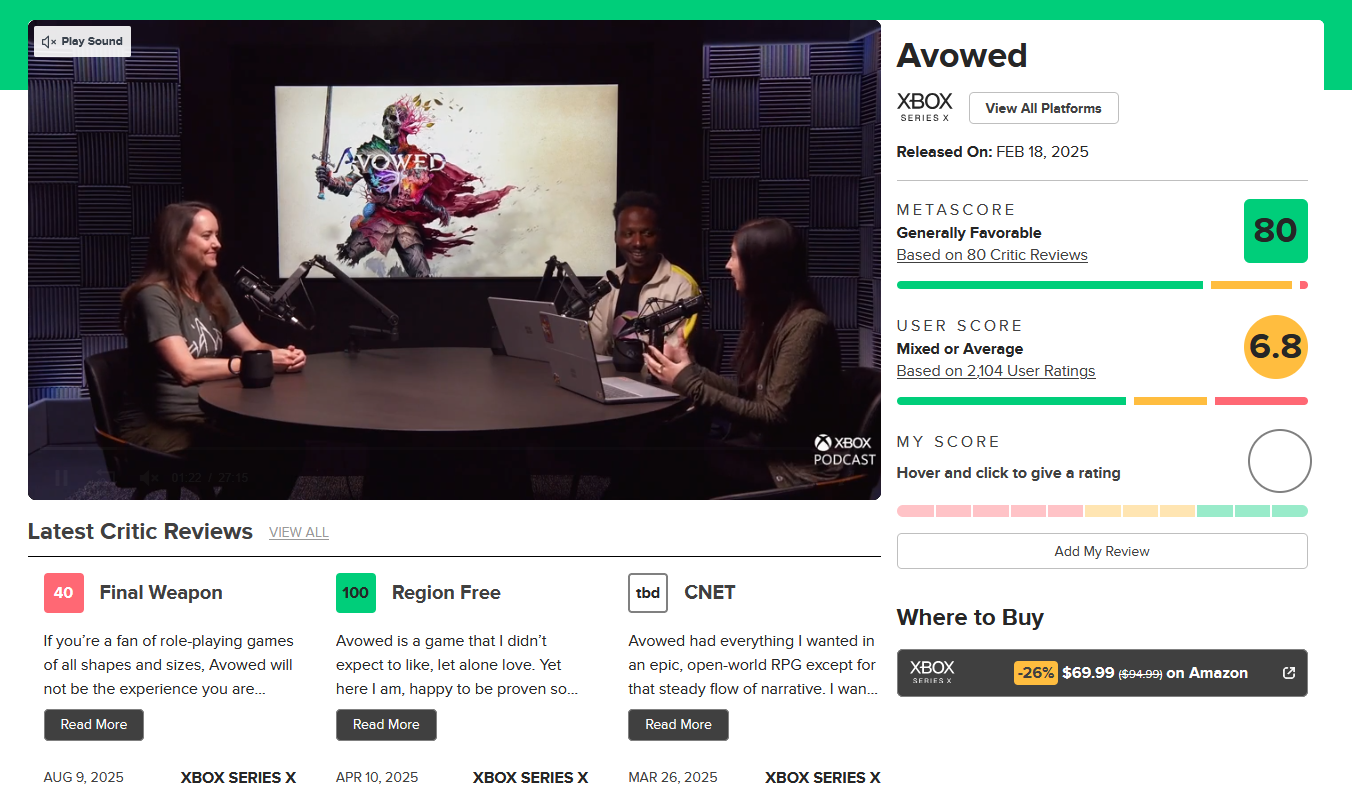Click the yellow 6.8 user score circle
The height and width of the screenshot is (812, 1352).
(1275, 347)
